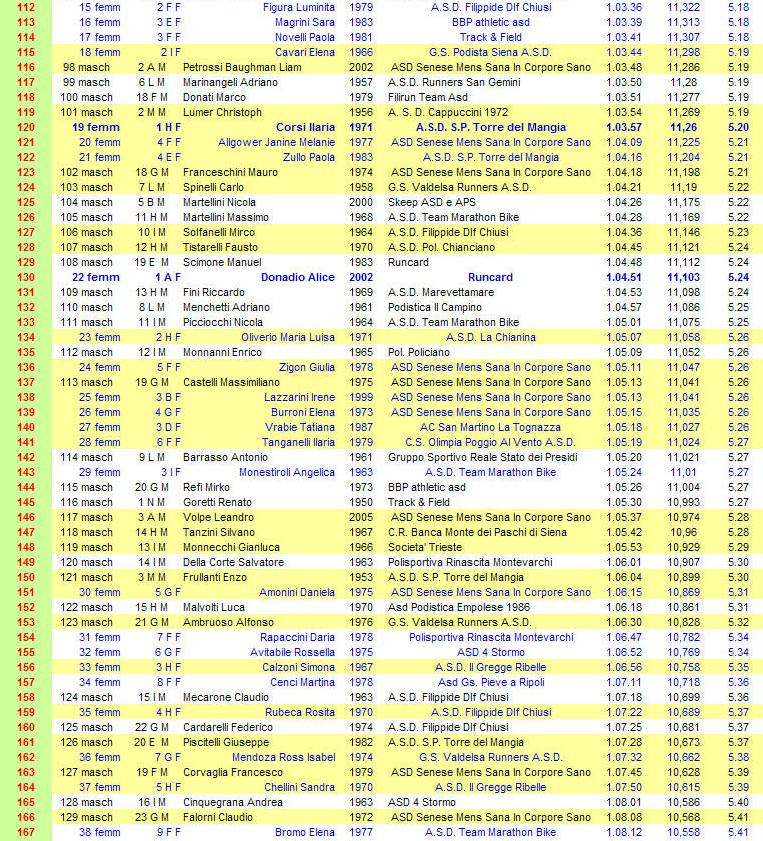Viewport: 763px width, 841px height.
Task: Select Bromo Elena name cell
Action: coord(305,833)
